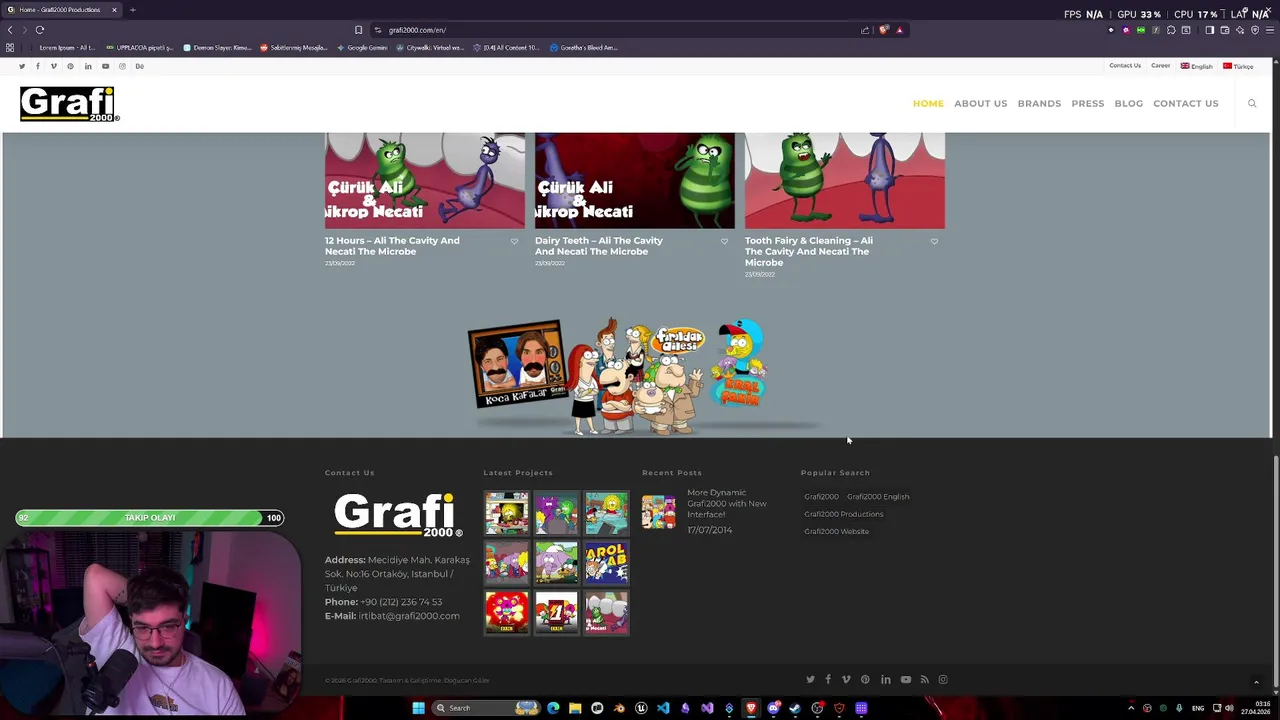Open 'Tooth Fairy & Cleaning' video title
1280x720 pixels.
click(809, 251)
